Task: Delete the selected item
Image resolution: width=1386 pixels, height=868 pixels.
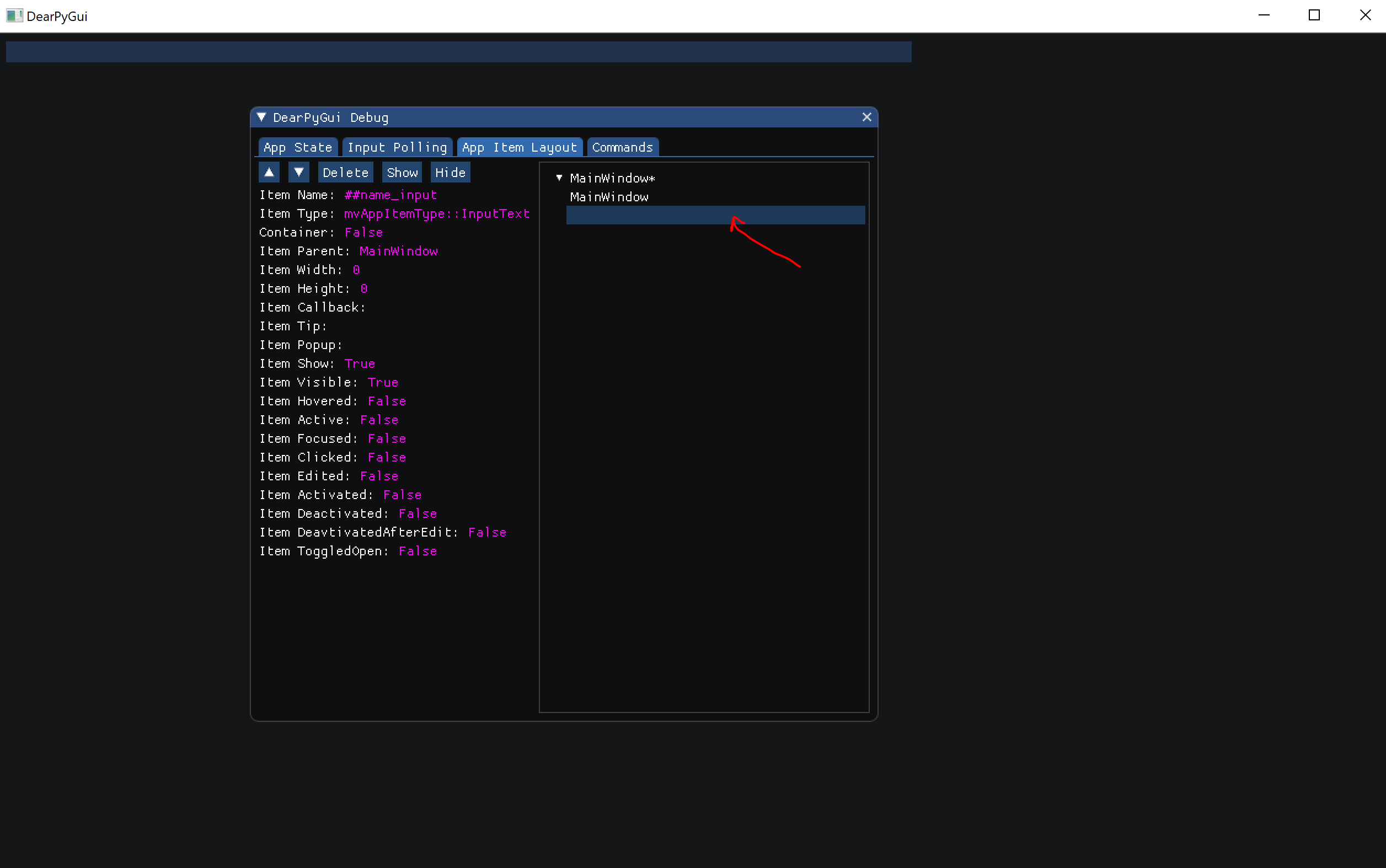Action: tap(345, 172)
